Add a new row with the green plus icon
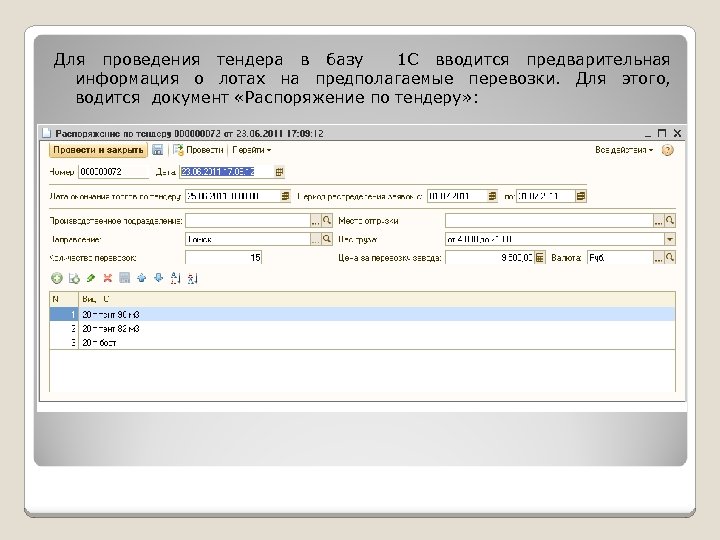Screen dimensions: 720x540 (x=57, y=278)
